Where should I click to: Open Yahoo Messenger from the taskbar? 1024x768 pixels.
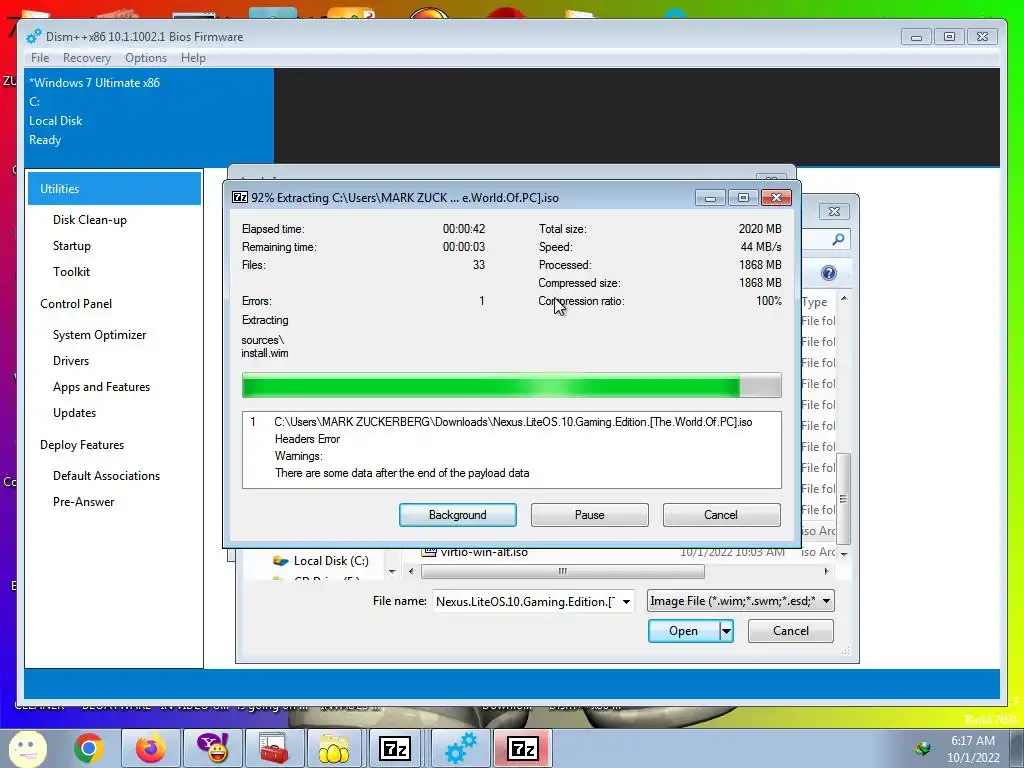213,748
